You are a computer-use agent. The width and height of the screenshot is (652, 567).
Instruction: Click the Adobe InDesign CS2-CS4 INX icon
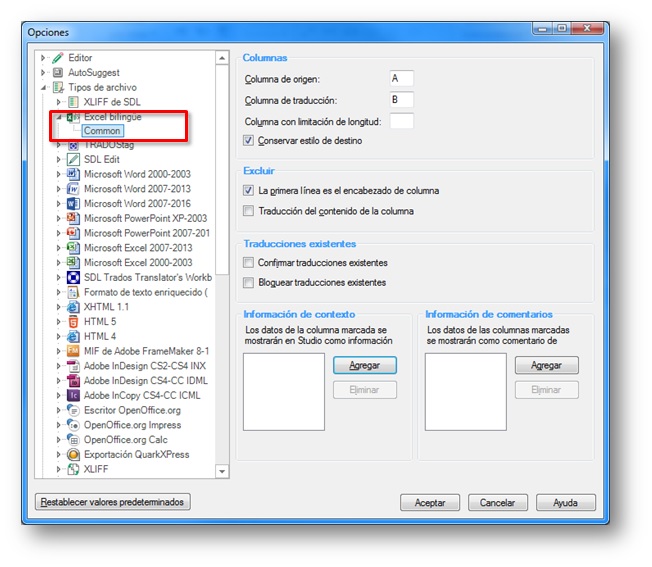pos(73,366)
